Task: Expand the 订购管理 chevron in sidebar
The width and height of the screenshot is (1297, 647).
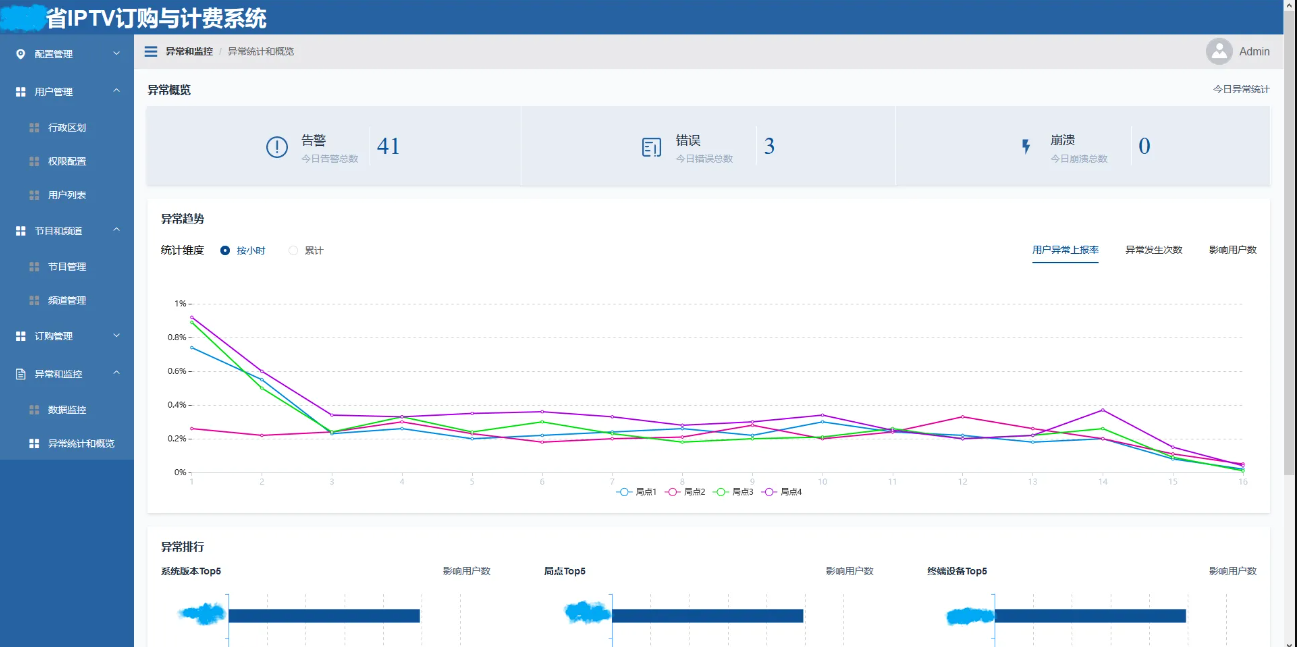Action: pos(116,336)
